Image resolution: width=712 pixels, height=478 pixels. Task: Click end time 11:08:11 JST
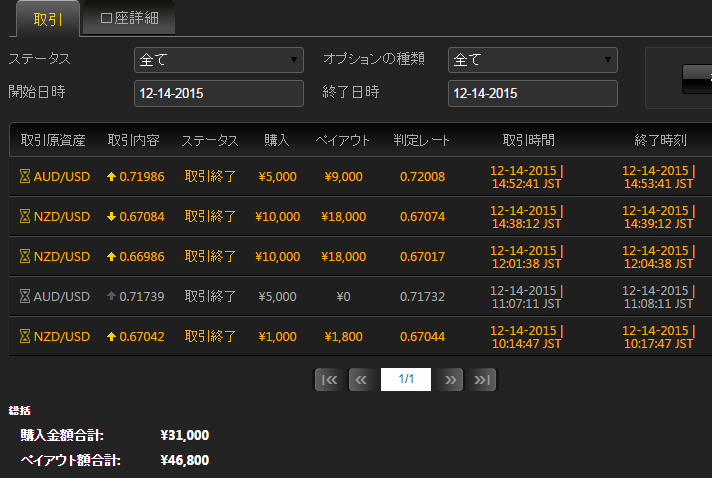658,303
